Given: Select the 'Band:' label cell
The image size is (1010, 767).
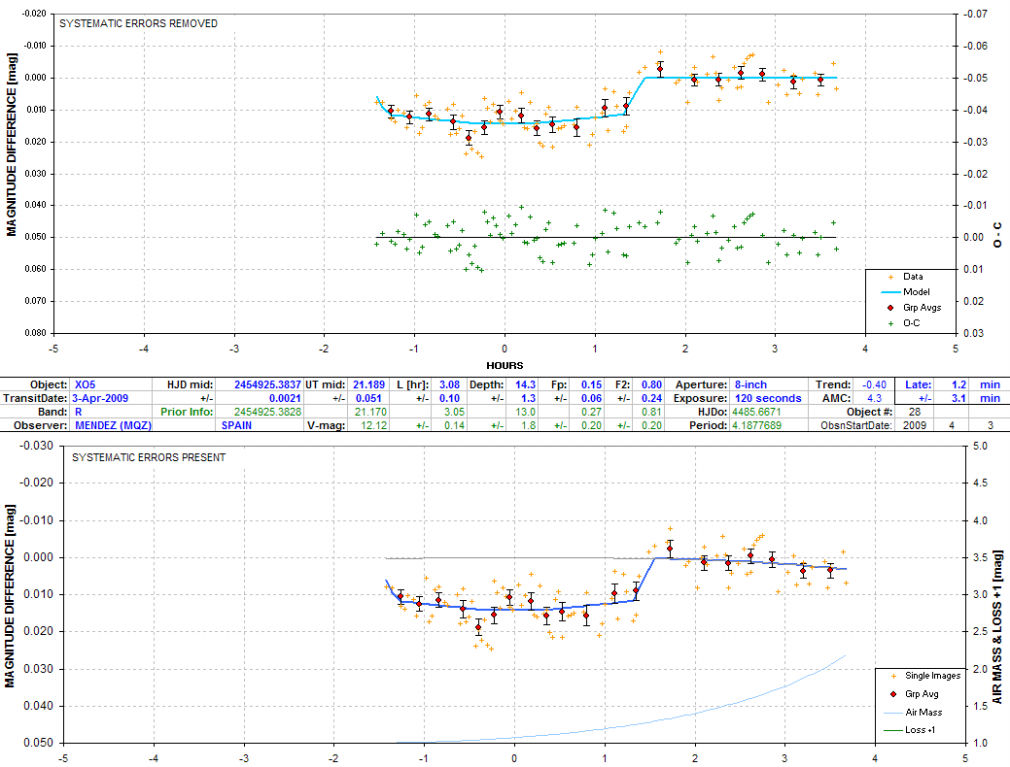Looking at the screenshot, I should 53,412.
